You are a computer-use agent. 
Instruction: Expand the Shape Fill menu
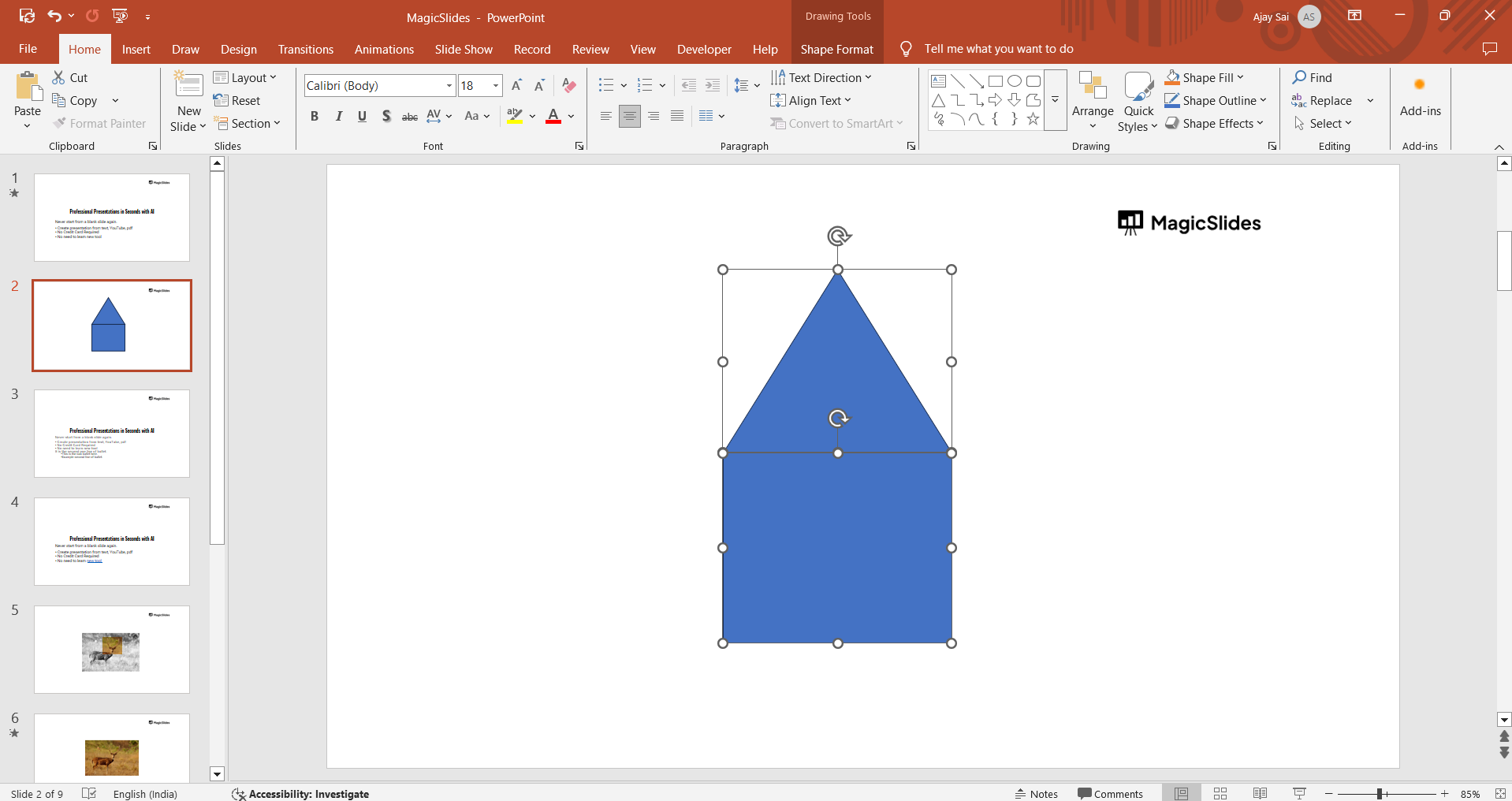coord(1240,77)
